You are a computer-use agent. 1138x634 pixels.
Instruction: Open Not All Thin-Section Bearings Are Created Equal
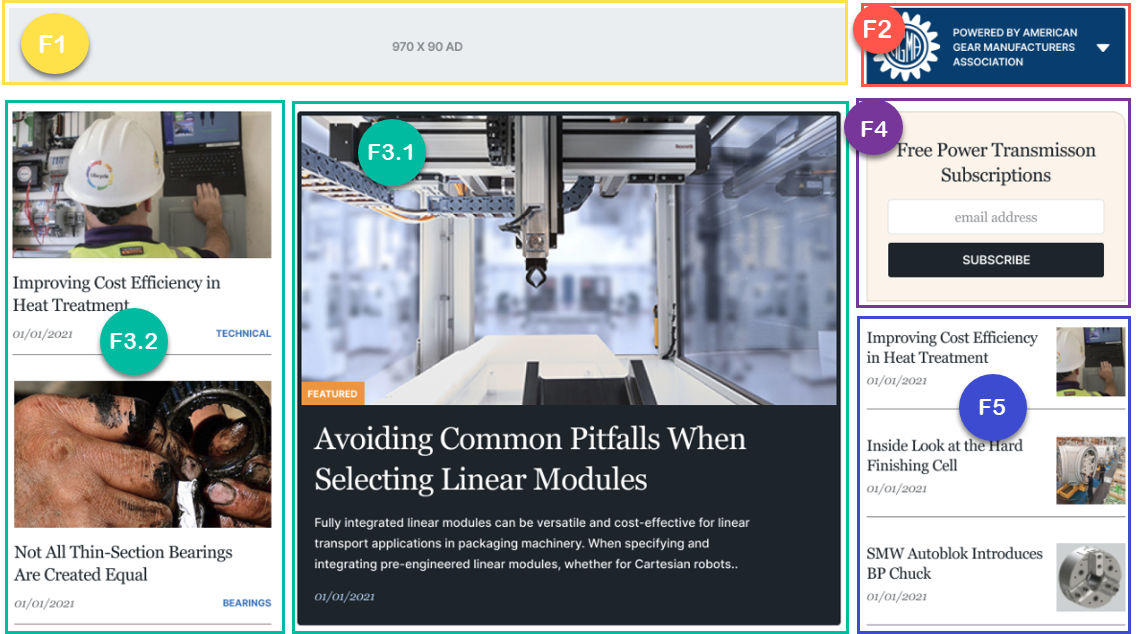[120, 563]
